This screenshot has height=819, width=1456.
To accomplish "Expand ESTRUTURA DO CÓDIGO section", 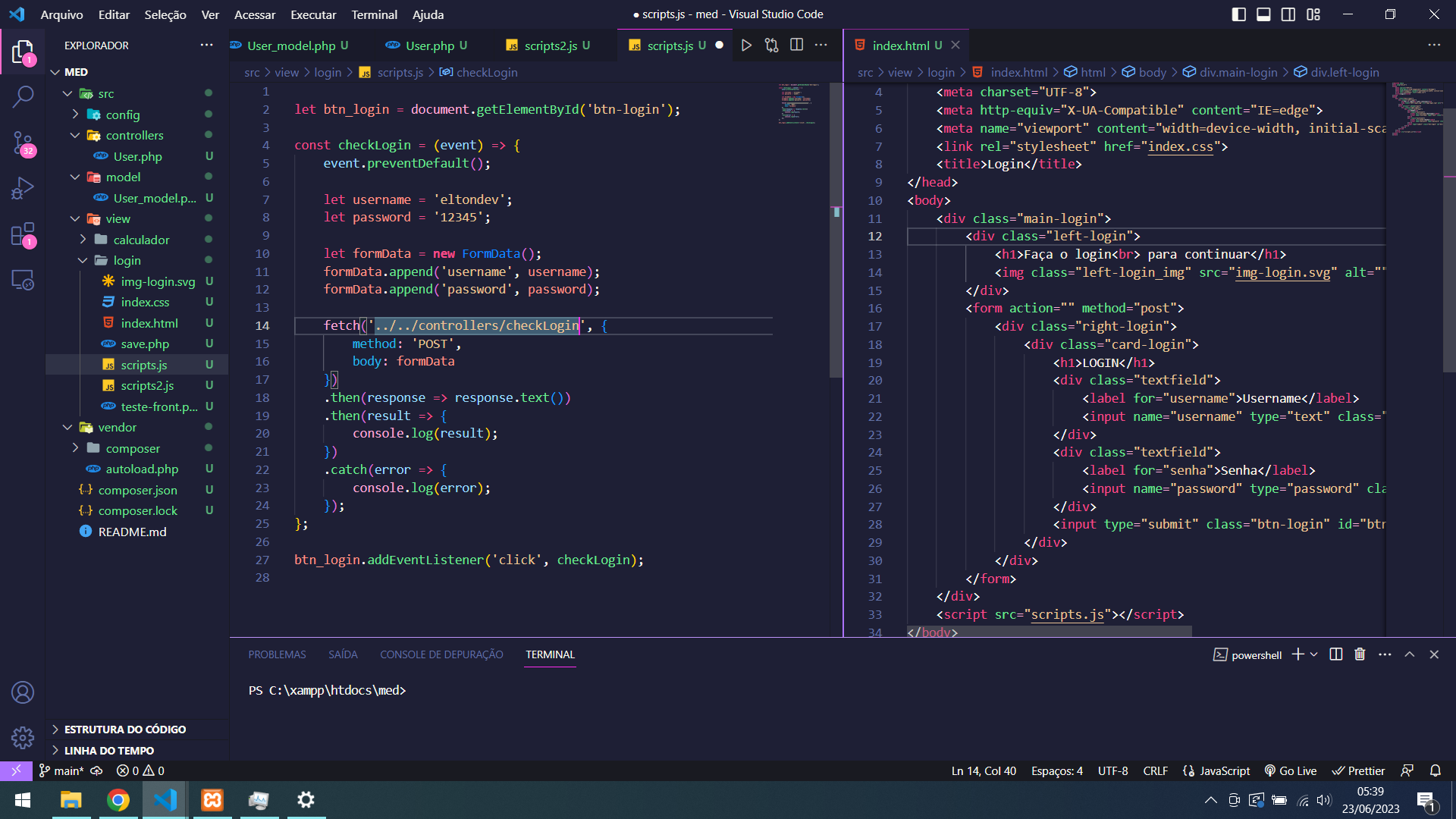I will pyautogui.click(x=136, y=730).
